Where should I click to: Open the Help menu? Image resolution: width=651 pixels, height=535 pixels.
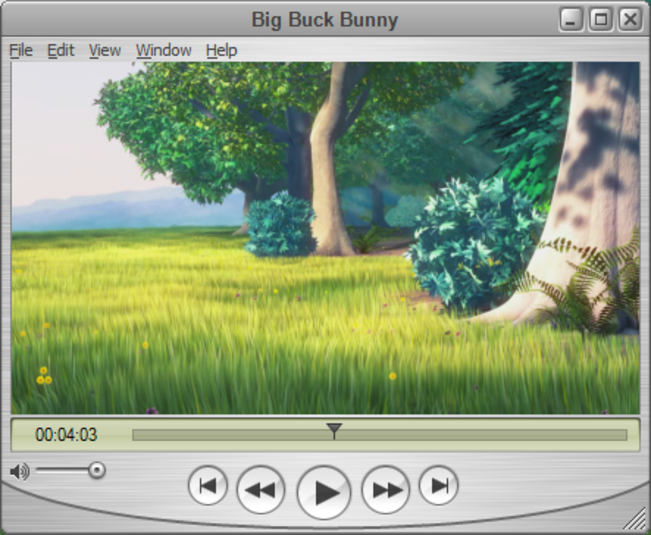[221, 50]
